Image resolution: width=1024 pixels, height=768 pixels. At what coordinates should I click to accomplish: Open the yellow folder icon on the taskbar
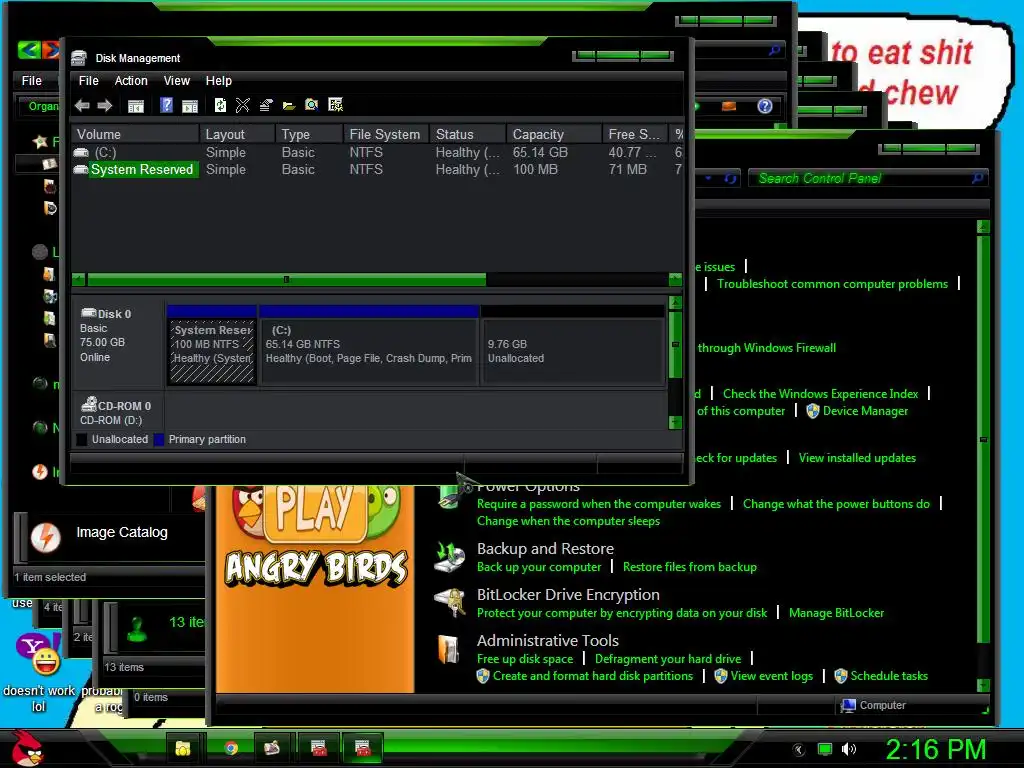pyautogui.click(x=183, y=748)
